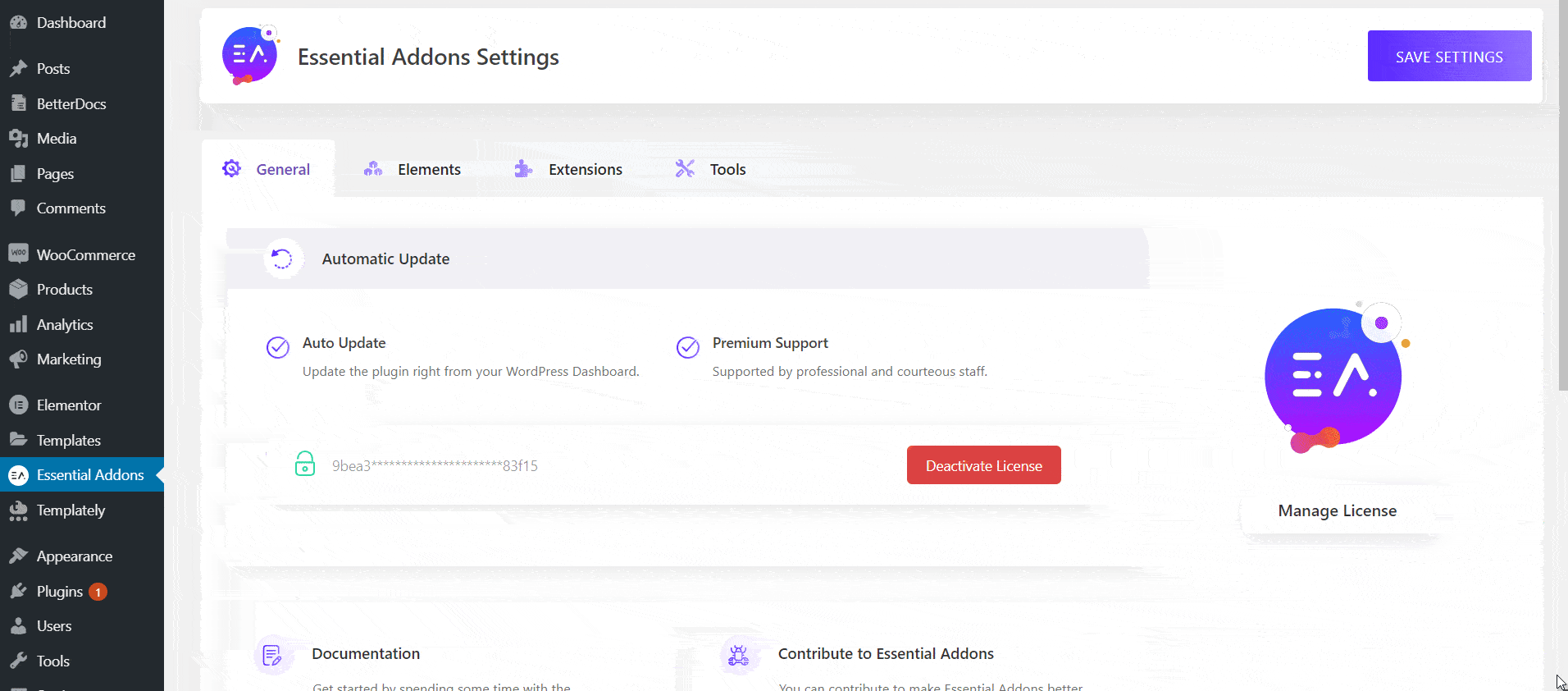Click the Extensions puzzle icon
The height and width of the screenshot is (691, 1568).
523,169
